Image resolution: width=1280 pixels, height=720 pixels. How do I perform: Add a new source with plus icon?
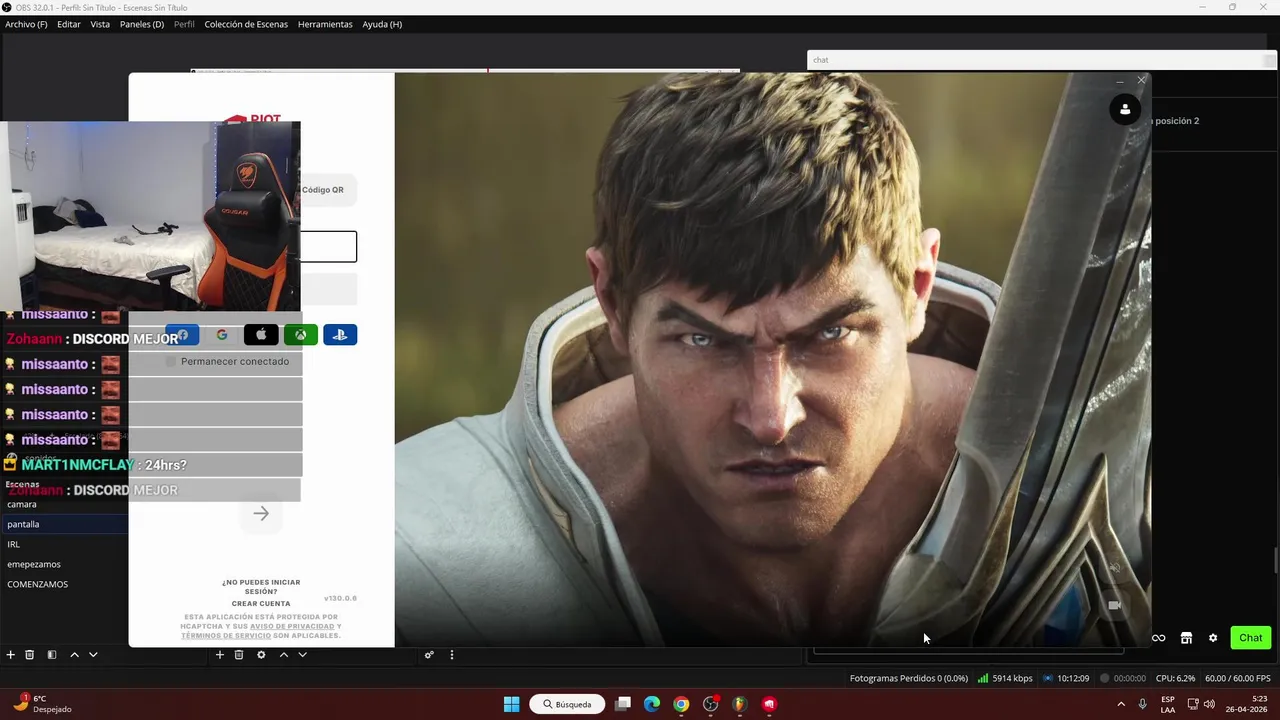tap(220, 655)
